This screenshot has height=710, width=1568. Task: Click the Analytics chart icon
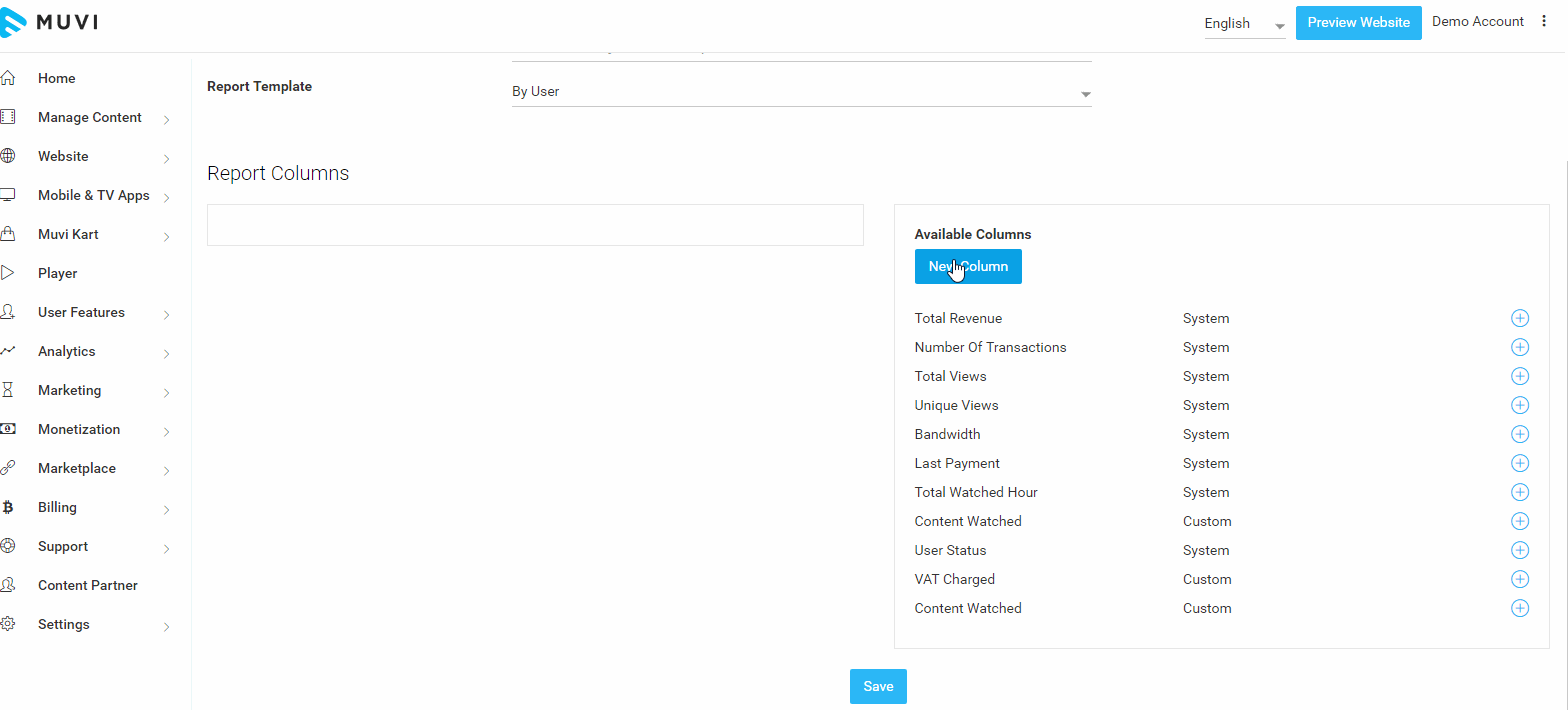[8, 351]
